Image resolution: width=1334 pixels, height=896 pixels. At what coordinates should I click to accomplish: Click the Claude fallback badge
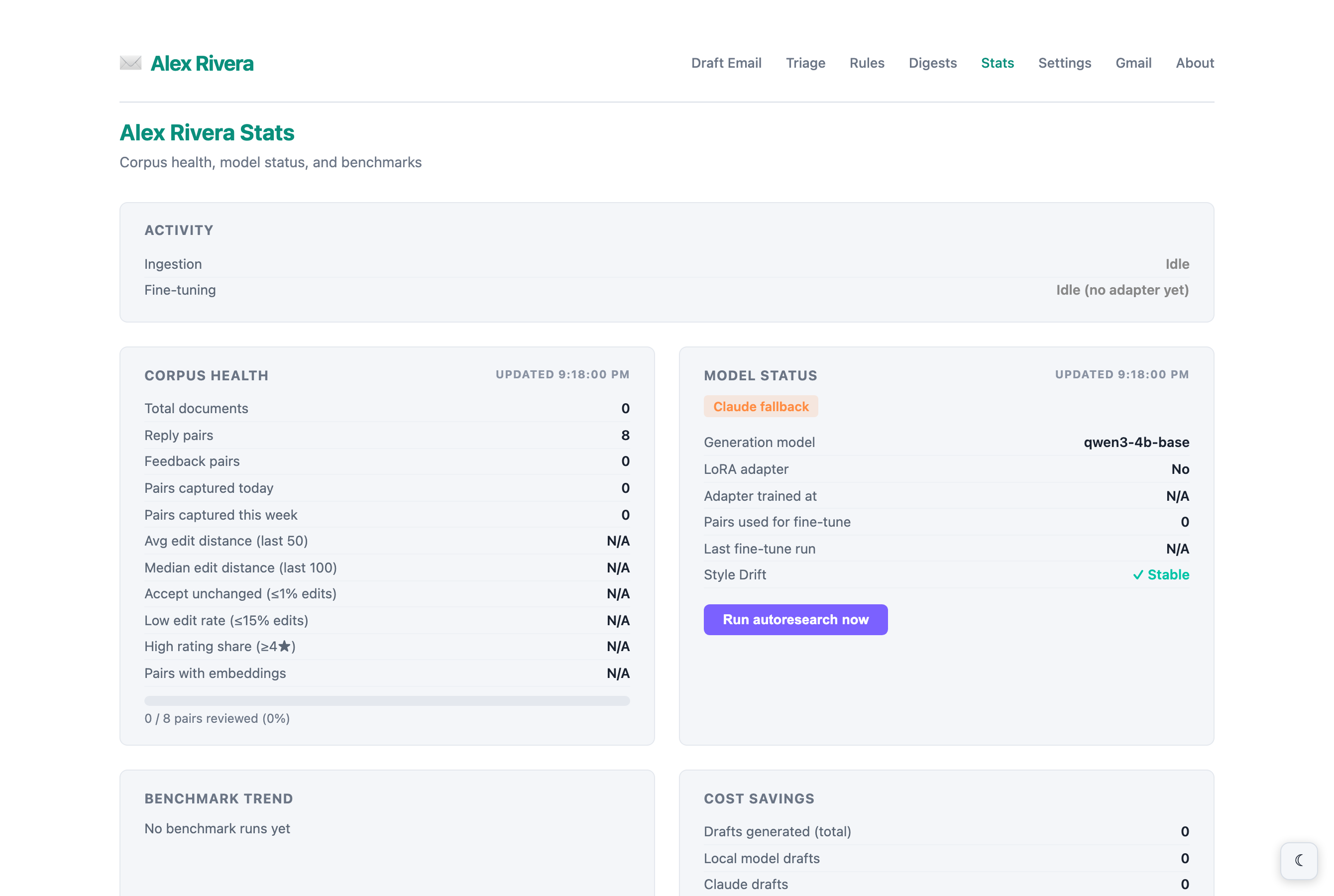coord(761,406)
